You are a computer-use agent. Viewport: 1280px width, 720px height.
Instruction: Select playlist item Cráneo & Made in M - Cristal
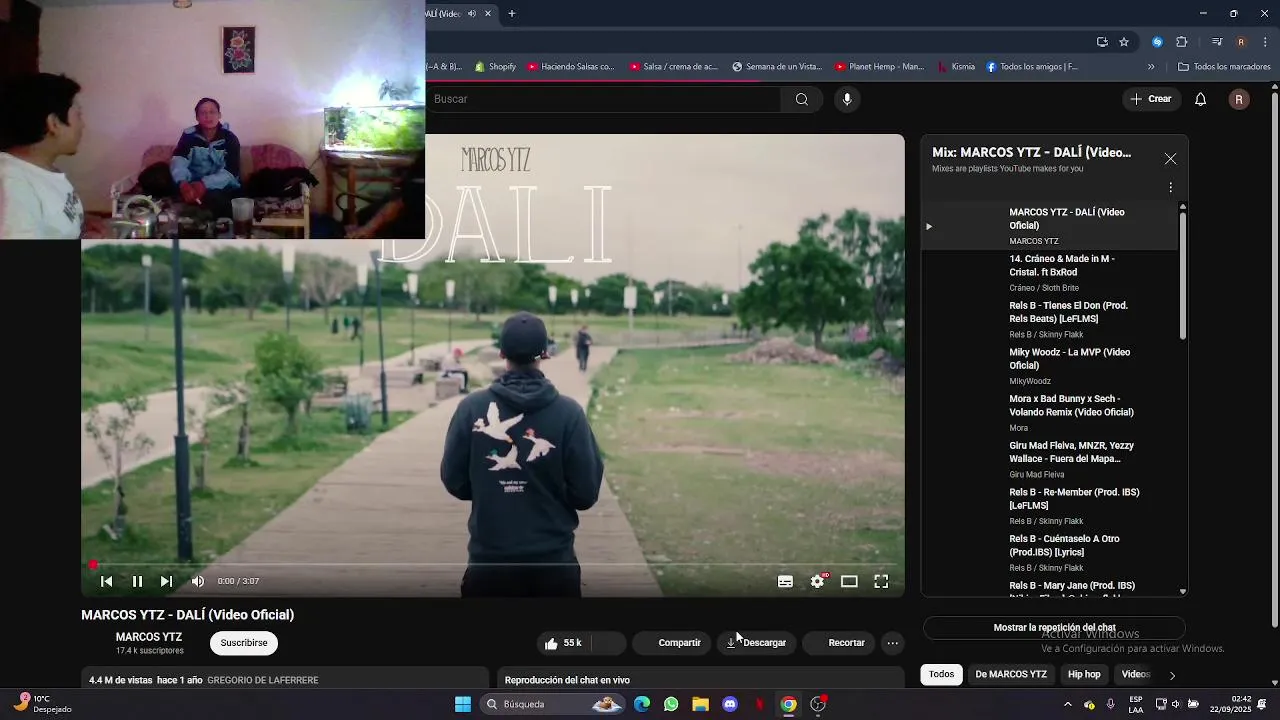coord(1048,272)
